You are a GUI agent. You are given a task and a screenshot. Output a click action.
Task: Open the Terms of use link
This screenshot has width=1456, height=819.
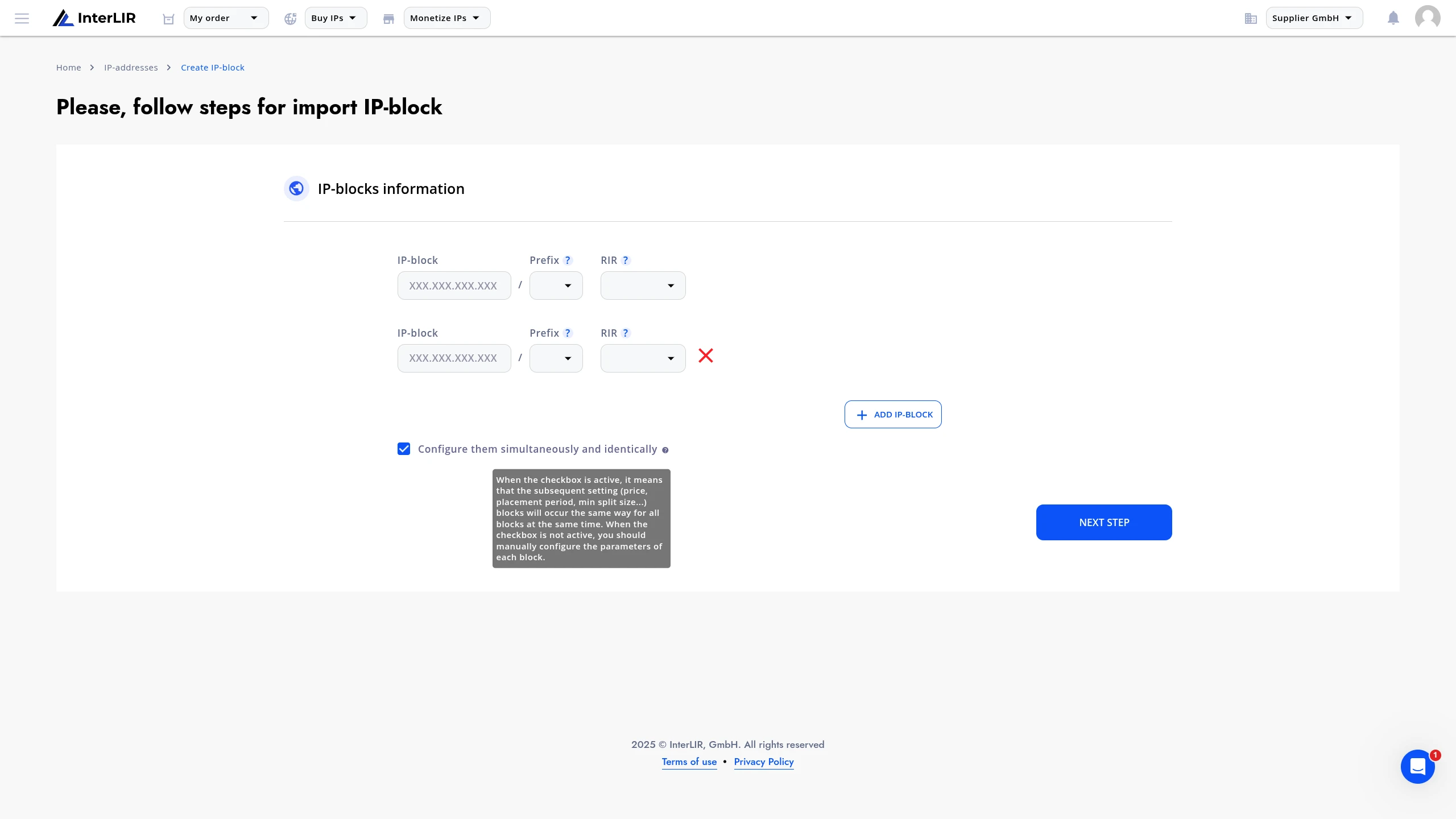click(689, 762)
